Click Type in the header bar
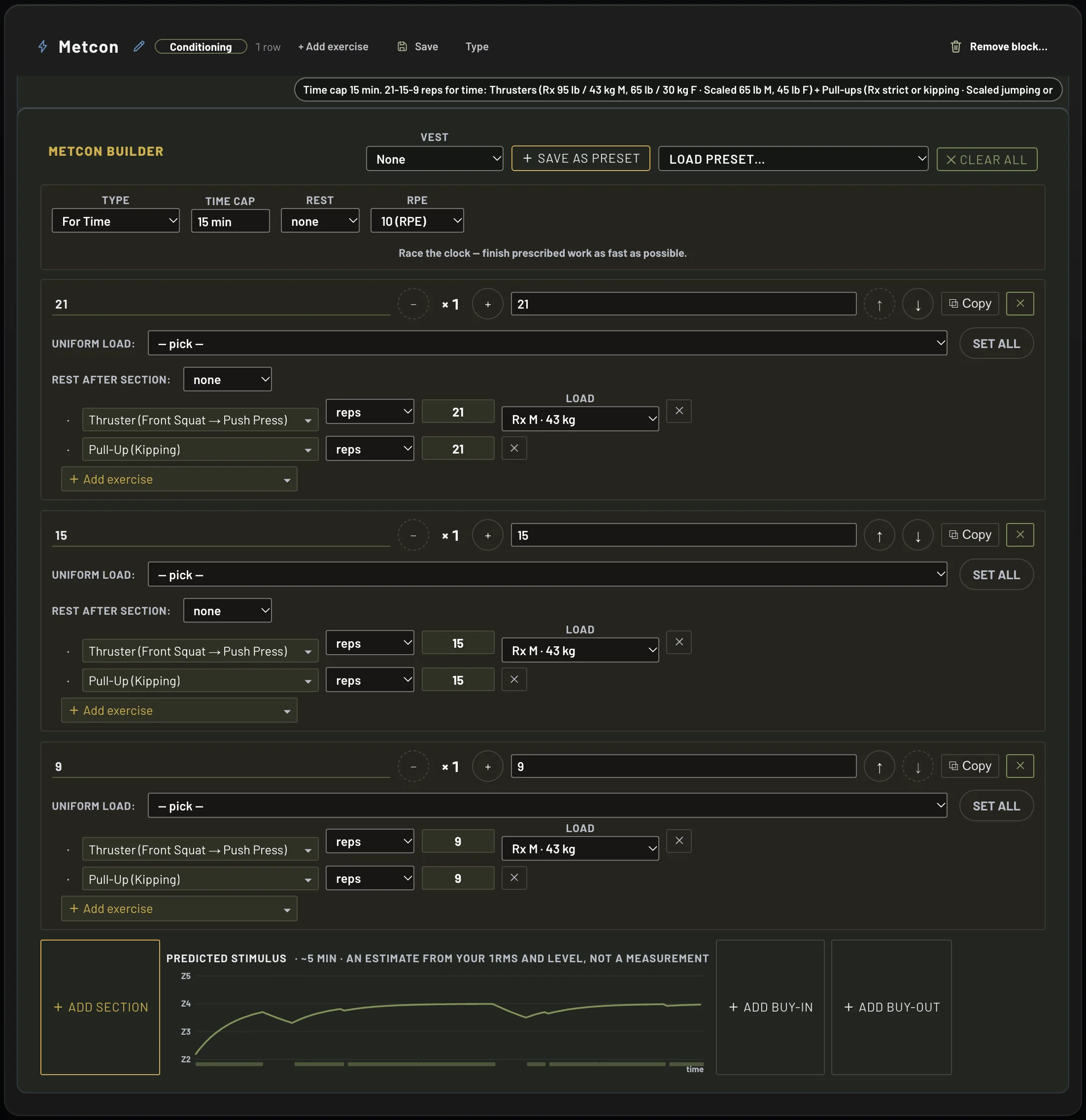The height and width of the screenshot is (1120, 1086). [x=476, y=47]
